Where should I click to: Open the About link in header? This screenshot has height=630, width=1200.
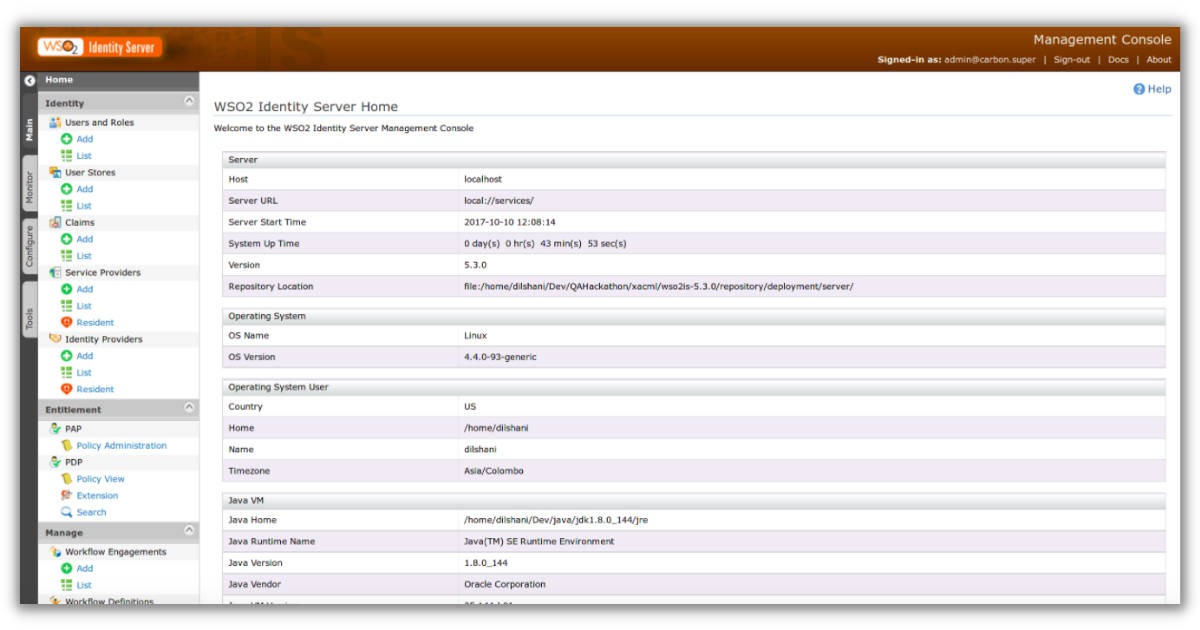[1158, 60]
